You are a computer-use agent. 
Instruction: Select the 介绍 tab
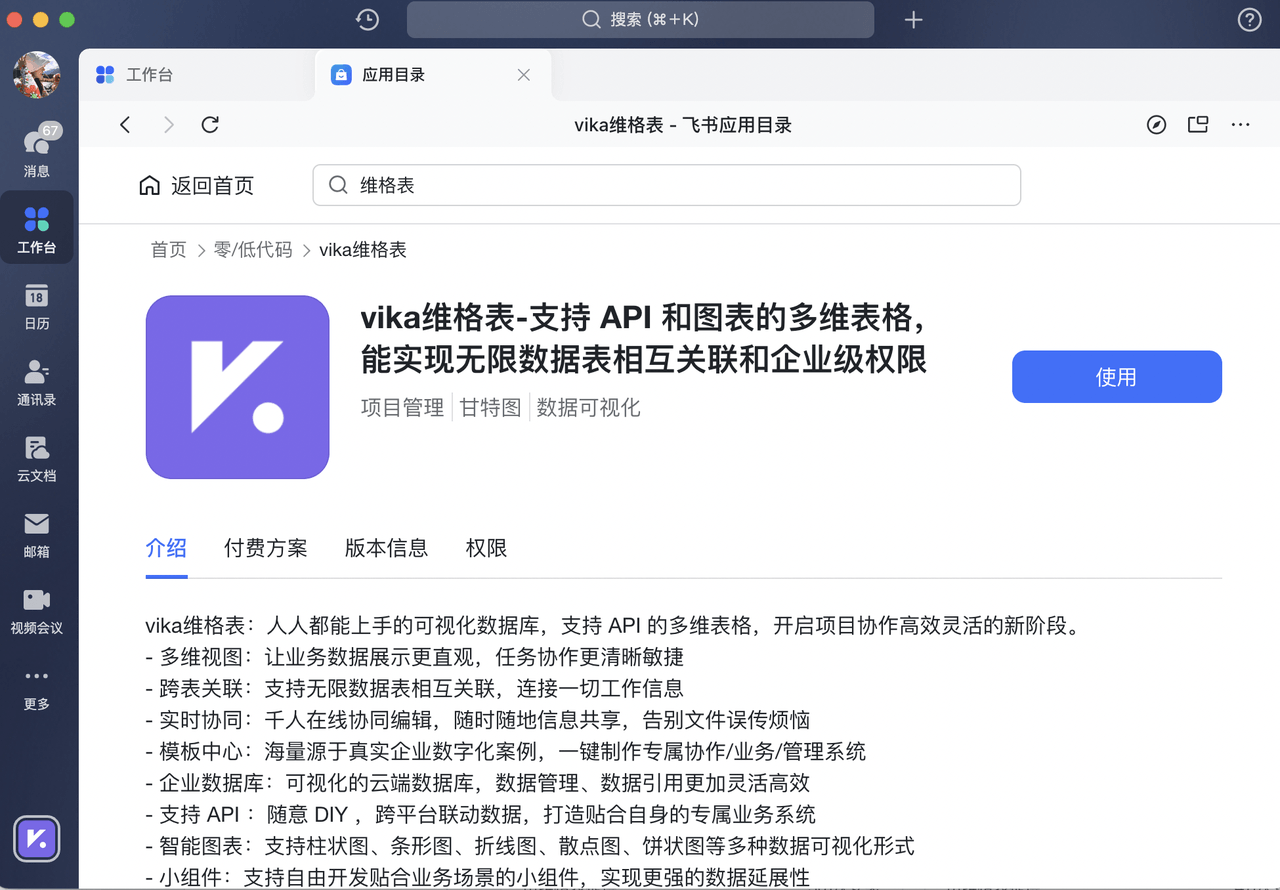[166, 548]
